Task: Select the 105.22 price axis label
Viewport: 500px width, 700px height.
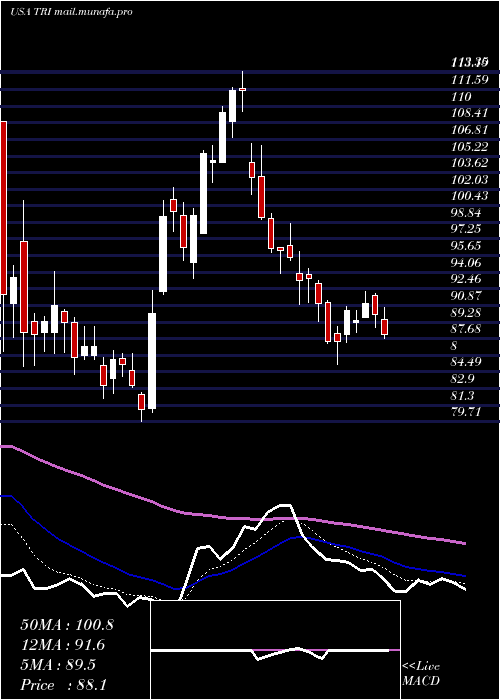Action: [x=469, y=146]
